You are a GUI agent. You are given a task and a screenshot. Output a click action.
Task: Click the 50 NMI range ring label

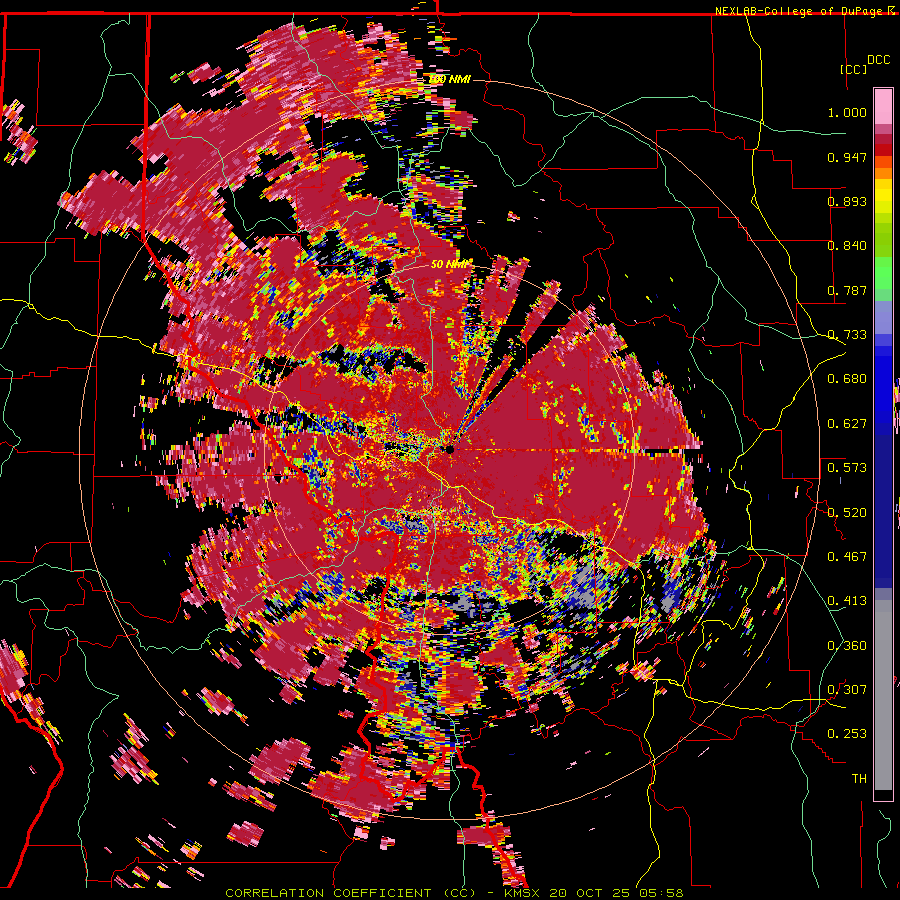point(451,264)
